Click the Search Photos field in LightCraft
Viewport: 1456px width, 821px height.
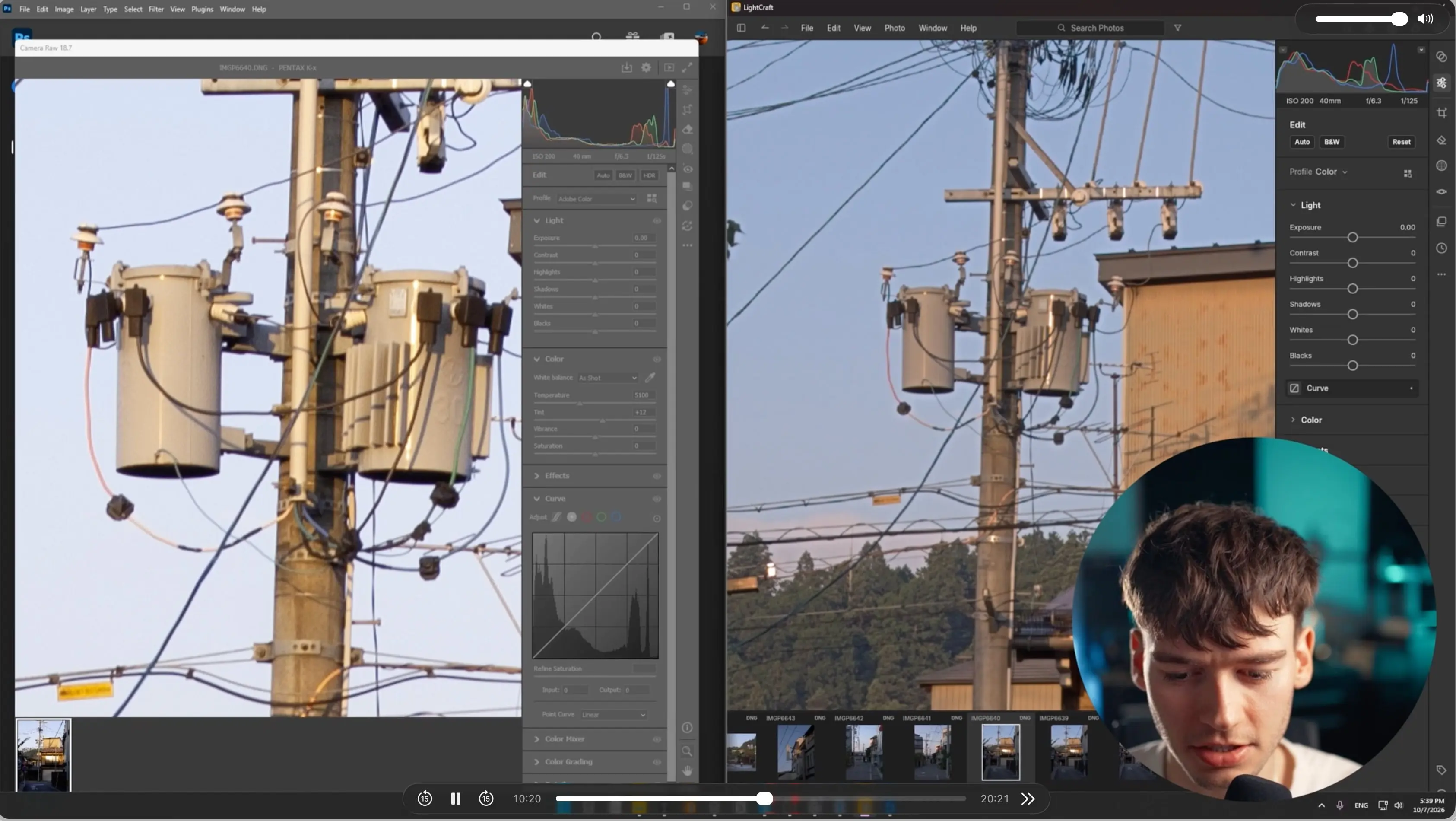[1090, 28]
